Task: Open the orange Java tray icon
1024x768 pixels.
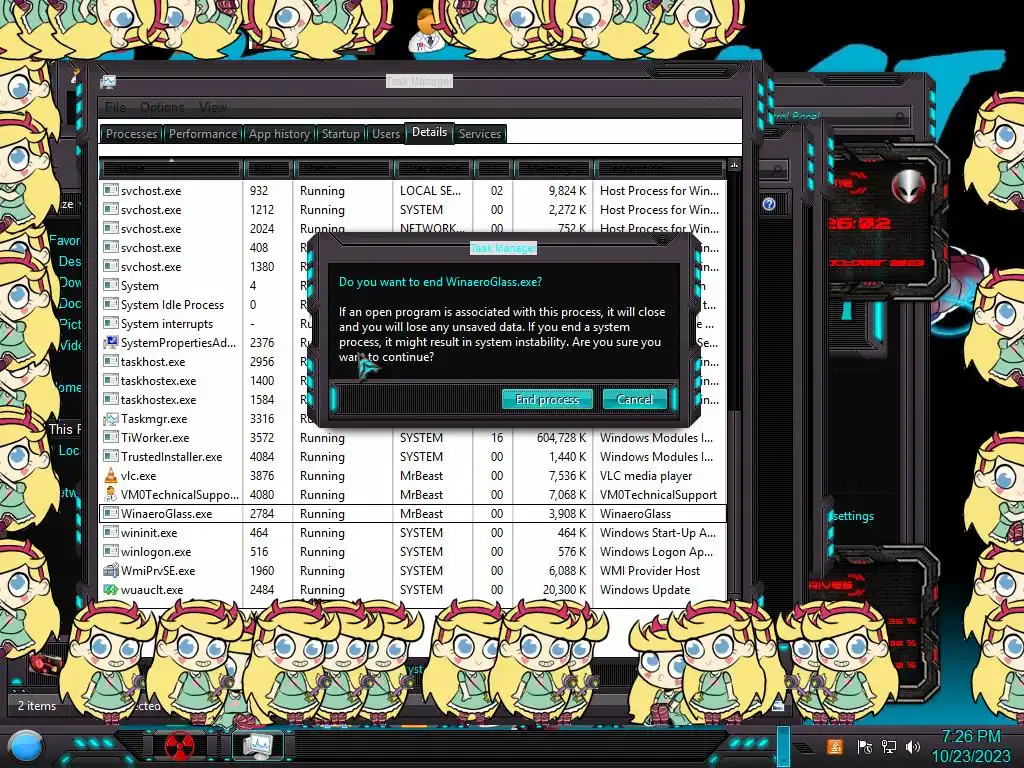Action: (834, 746)
